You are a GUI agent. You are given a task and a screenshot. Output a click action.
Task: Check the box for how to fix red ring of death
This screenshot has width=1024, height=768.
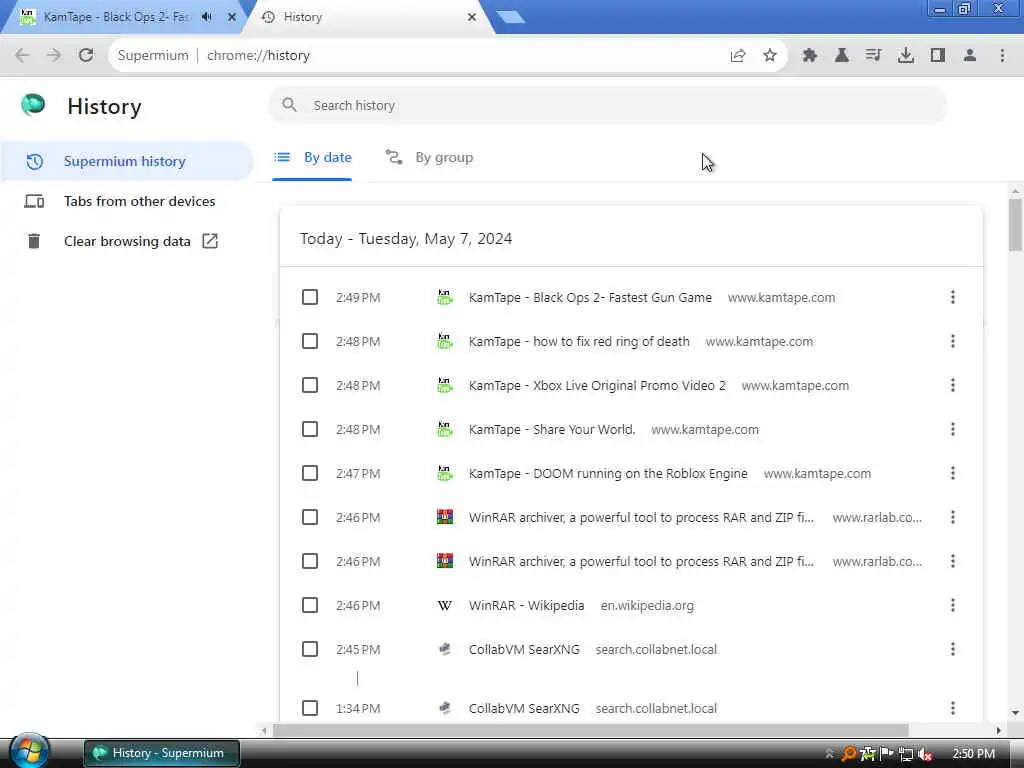pos(310,341)
